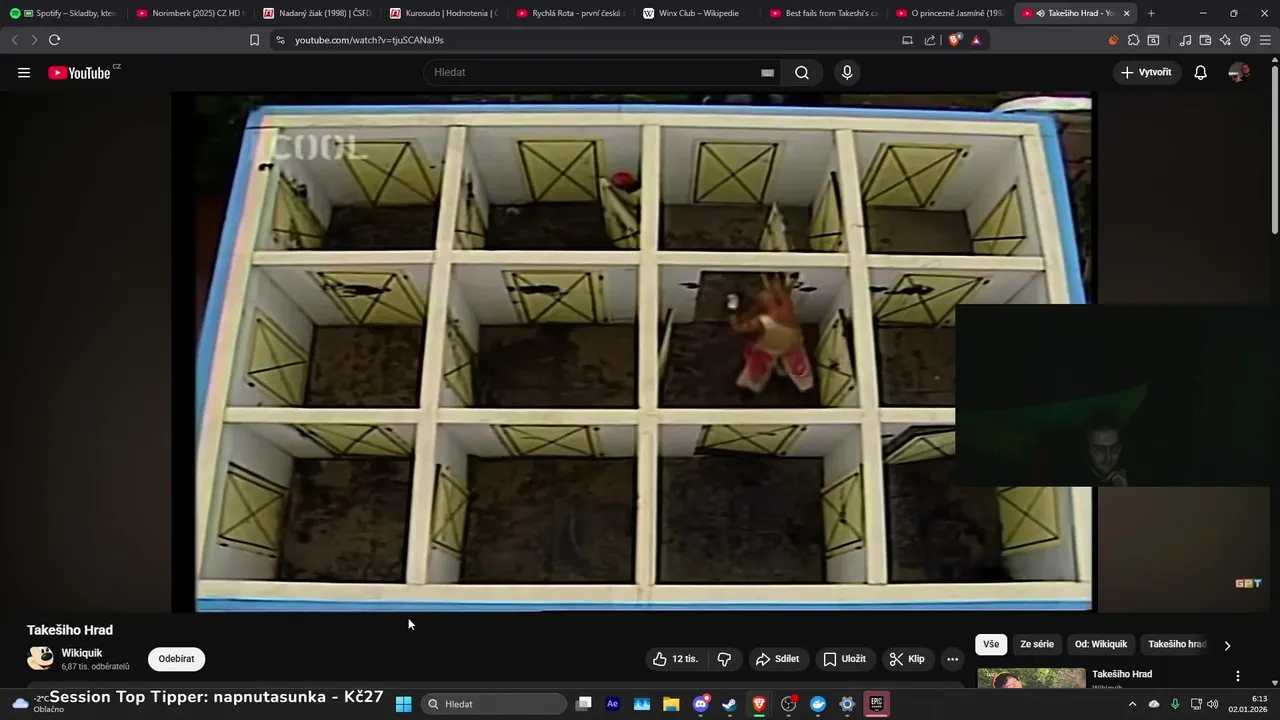This screenshot has width=1280, height=720.
Task: Dislike the video with thumbs-down
Action: coord(724,659)
